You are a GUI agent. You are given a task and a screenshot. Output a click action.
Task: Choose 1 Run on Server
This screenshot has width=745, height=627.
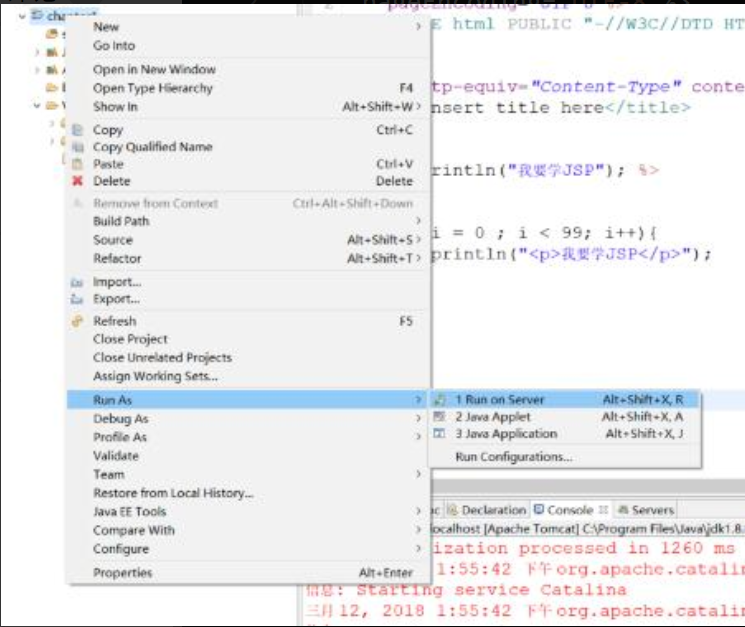pyautogui.click(x=565, y=400)
